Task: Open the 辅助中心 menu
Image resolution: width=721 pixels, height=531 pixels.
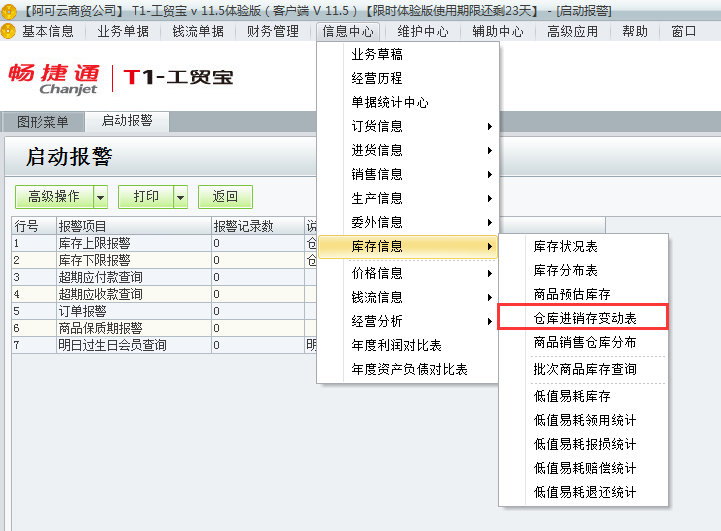Action: tap(498, 31)
